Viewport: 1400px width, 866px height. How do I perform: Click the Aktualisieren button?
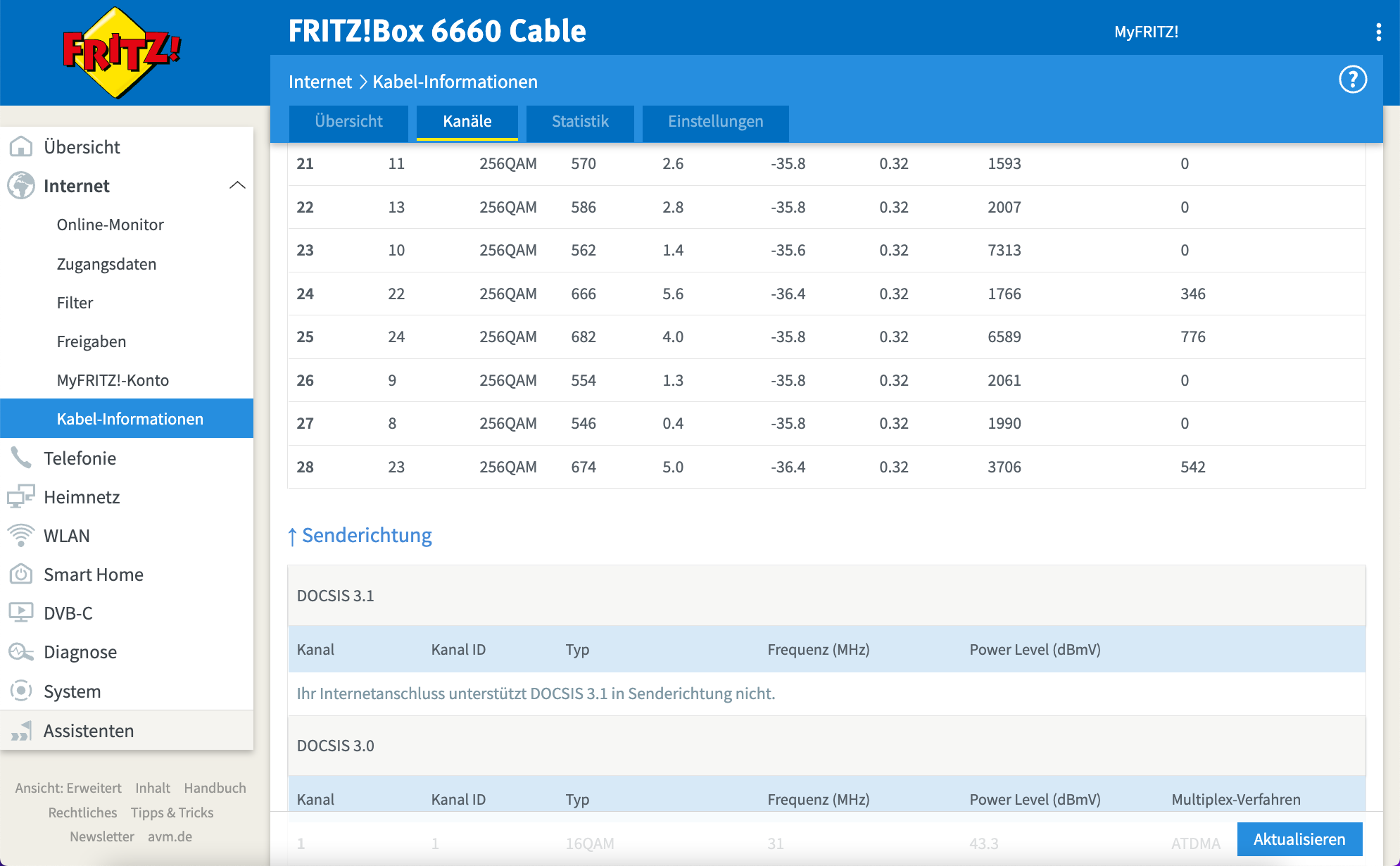(1299, 839)
